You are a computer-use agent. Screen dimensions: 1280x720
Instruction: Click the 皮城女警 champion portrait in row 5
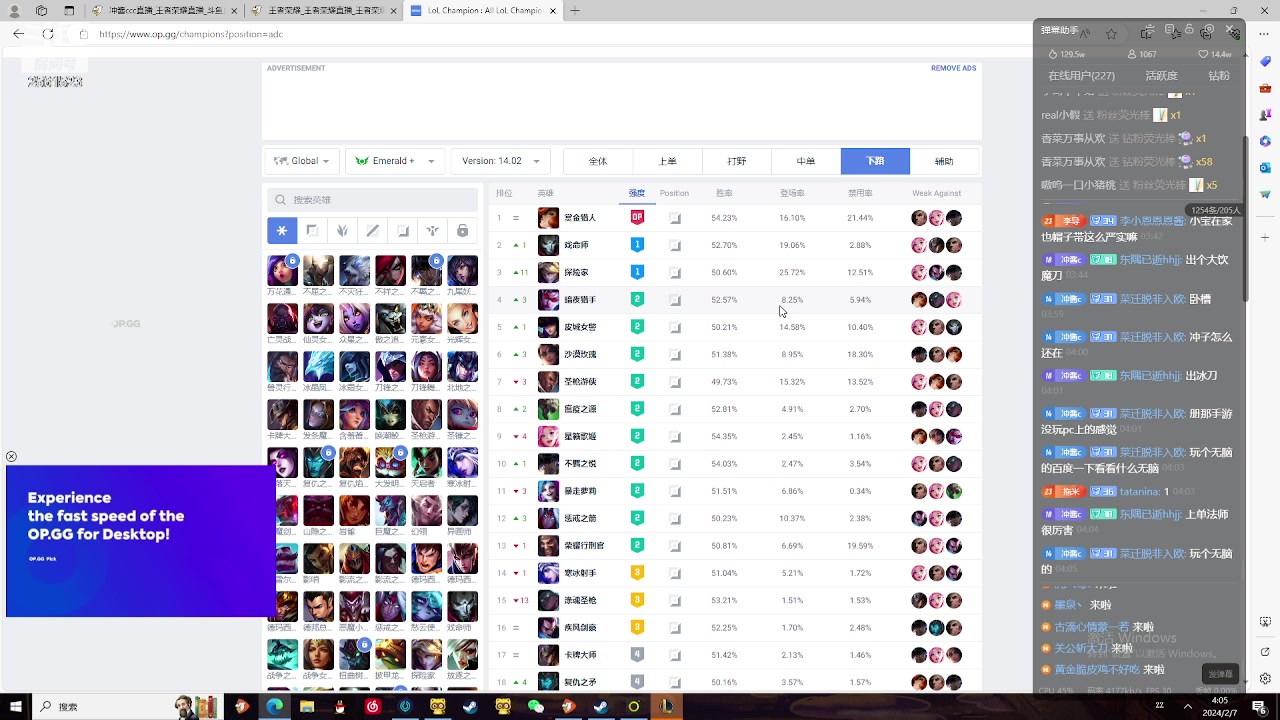click(548, 327)
